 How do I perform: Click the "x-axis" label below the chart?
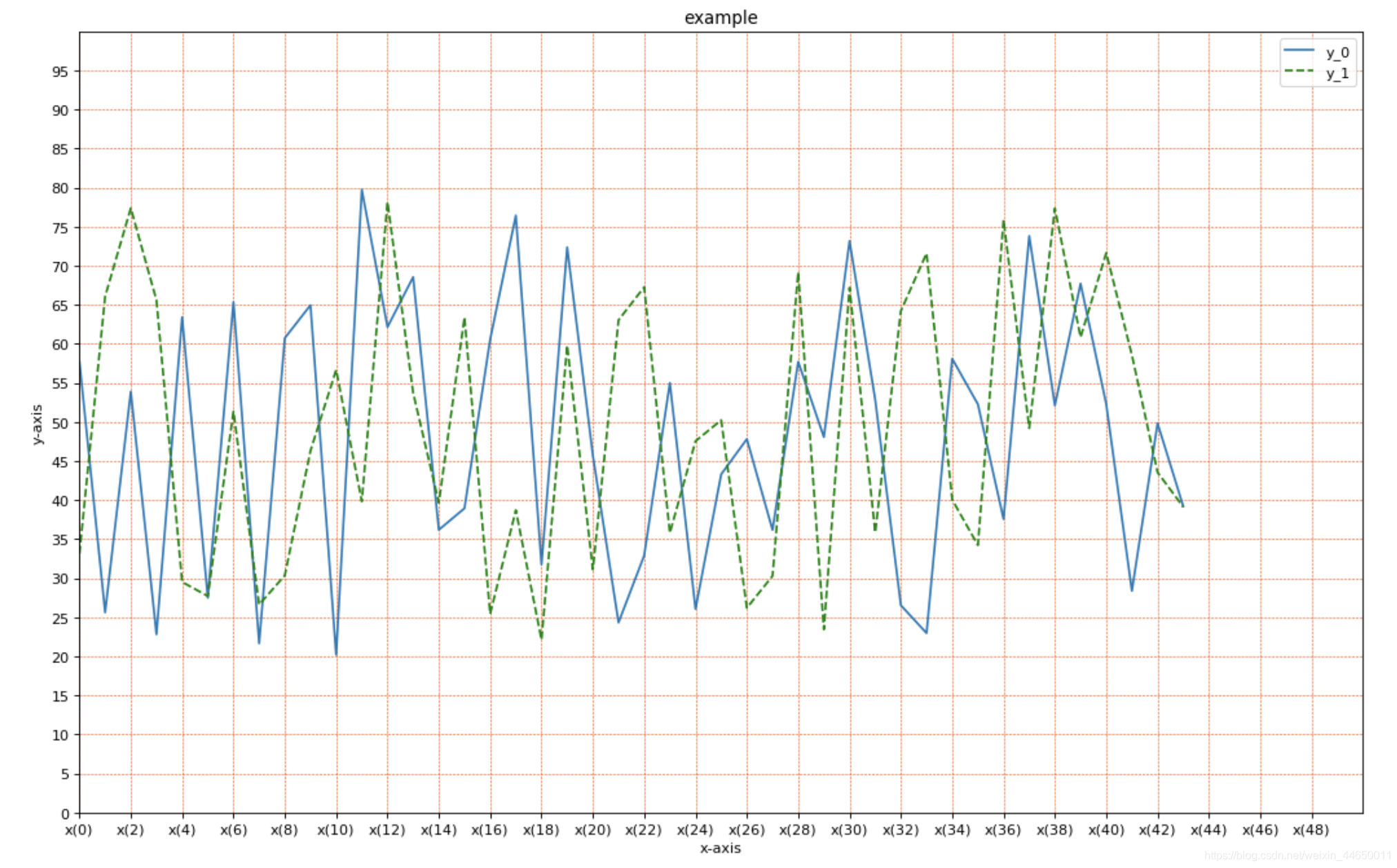[x=720, y=849]
